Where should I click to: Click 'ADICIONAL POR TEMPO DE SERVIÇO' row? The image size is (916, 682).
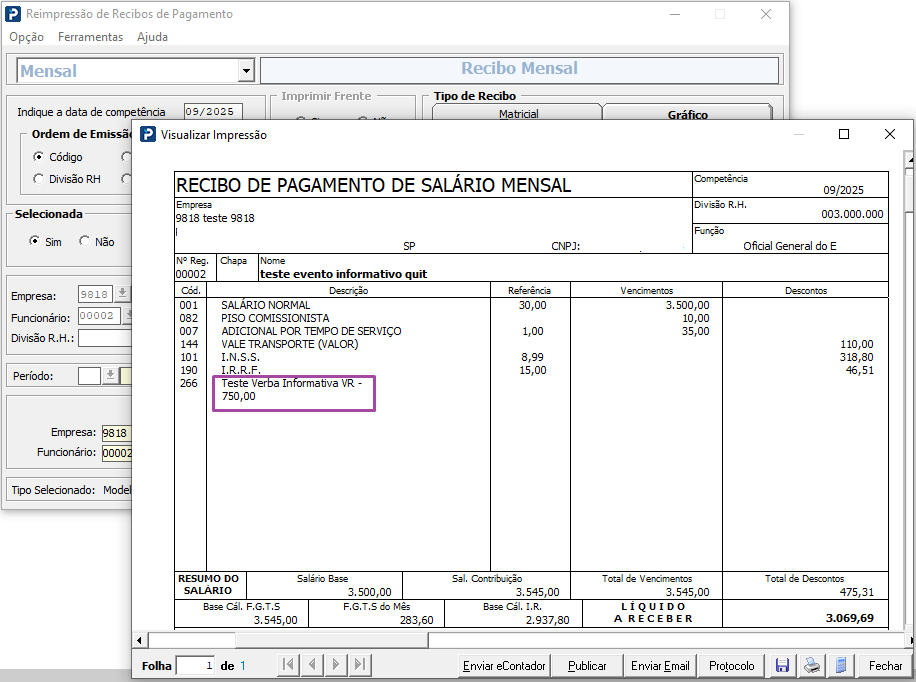pos(311,331)
